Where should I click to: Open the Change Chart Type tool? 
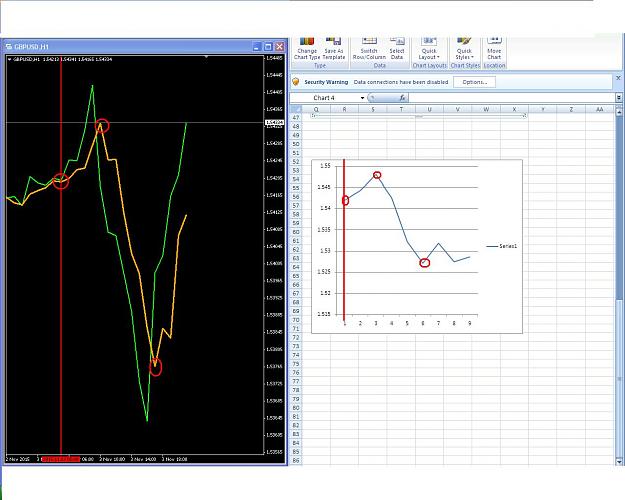click(x=307, y=48)
